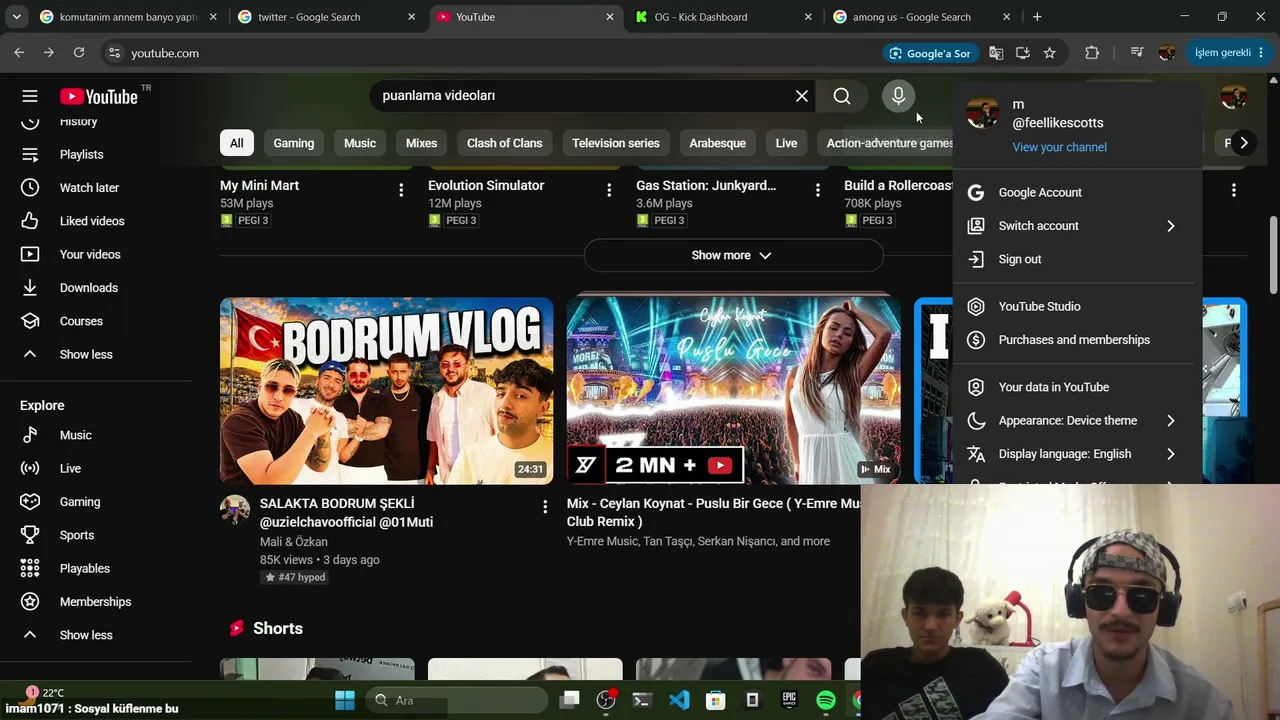
Task: Open the Windows Start menu
Action: tap(345, 700)
